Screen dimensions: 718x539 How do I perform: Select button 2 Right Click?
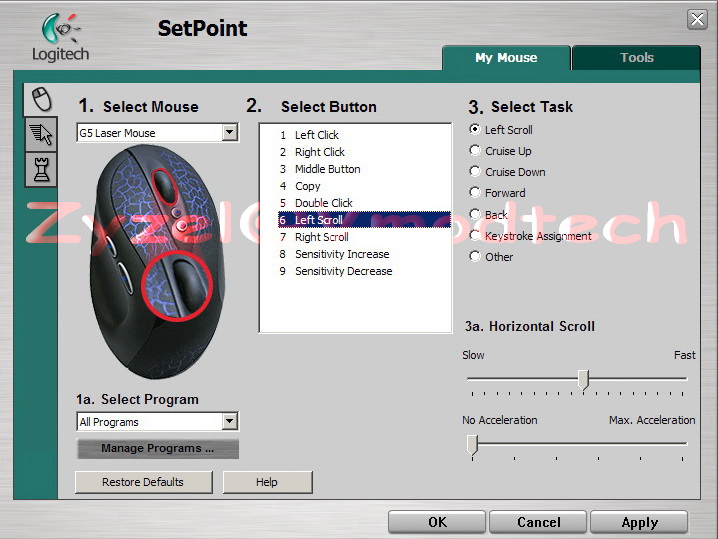pos(364,152)
